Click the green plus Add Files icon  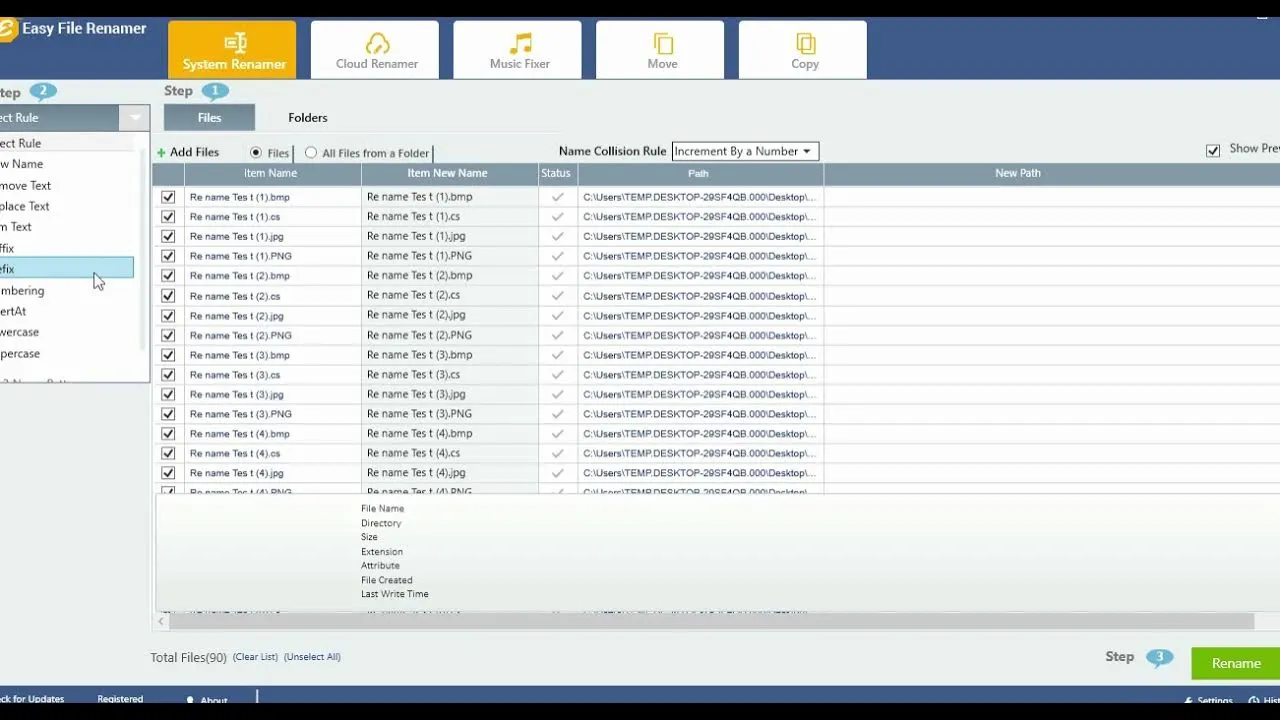coord(161,153)
